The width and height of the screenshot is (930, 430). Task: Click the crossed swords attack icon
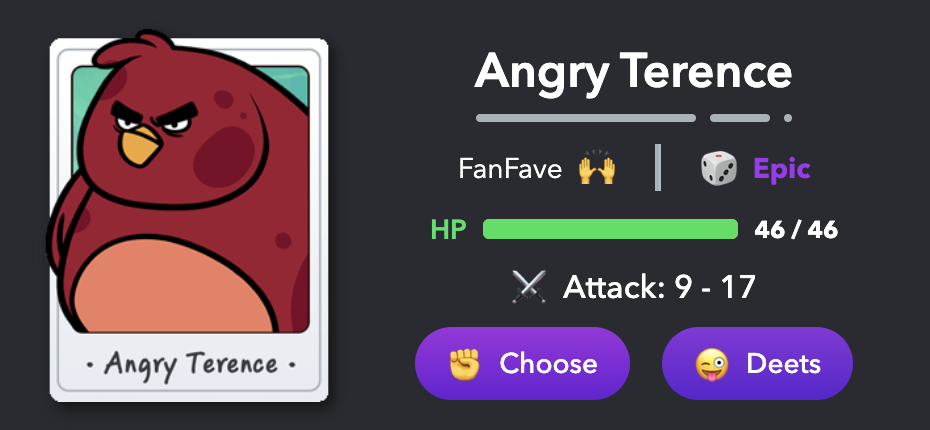[528, 287]
